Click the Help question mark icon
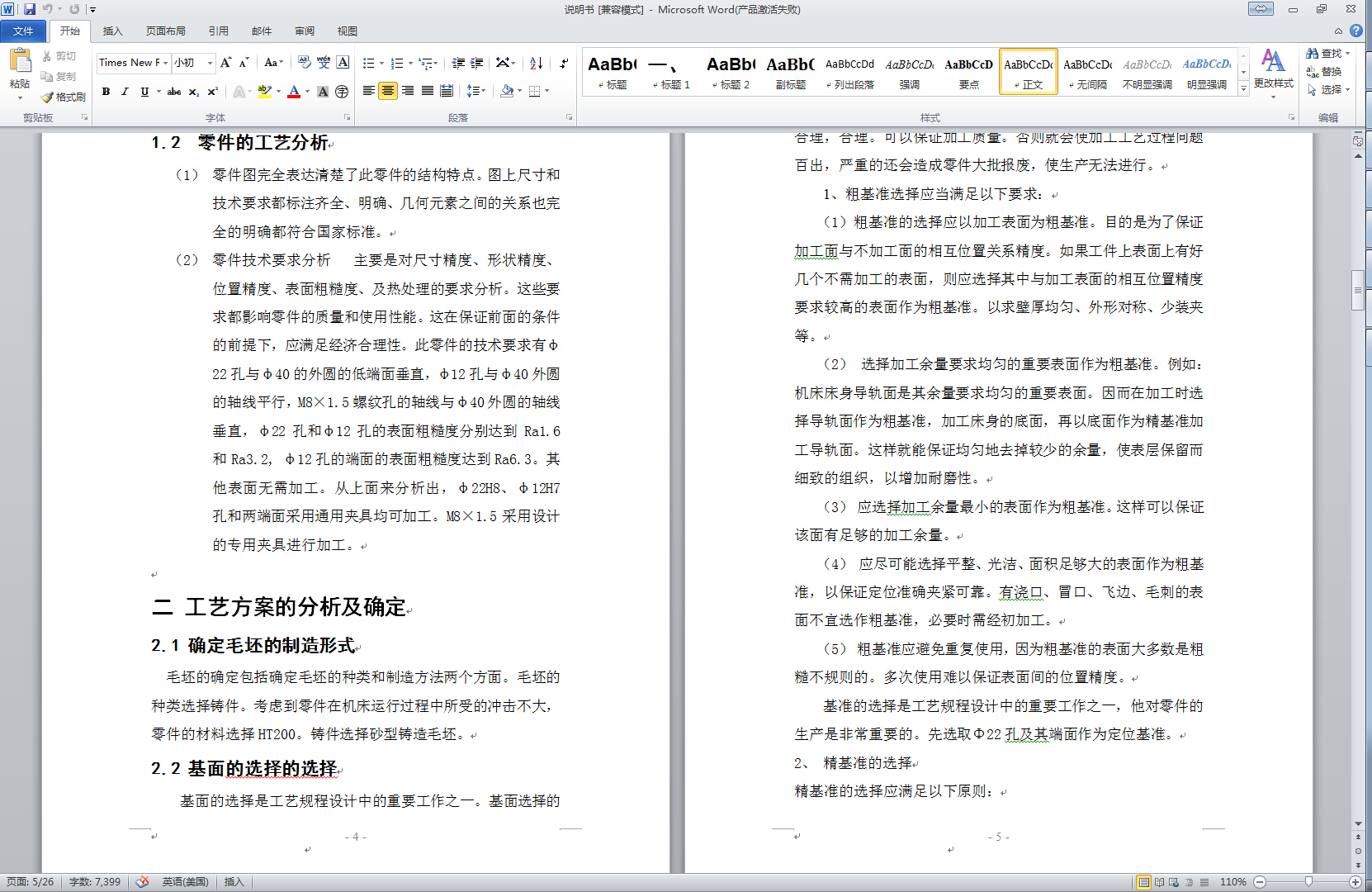This screenshot has width=1372, height=892. tap(1356, 31)
